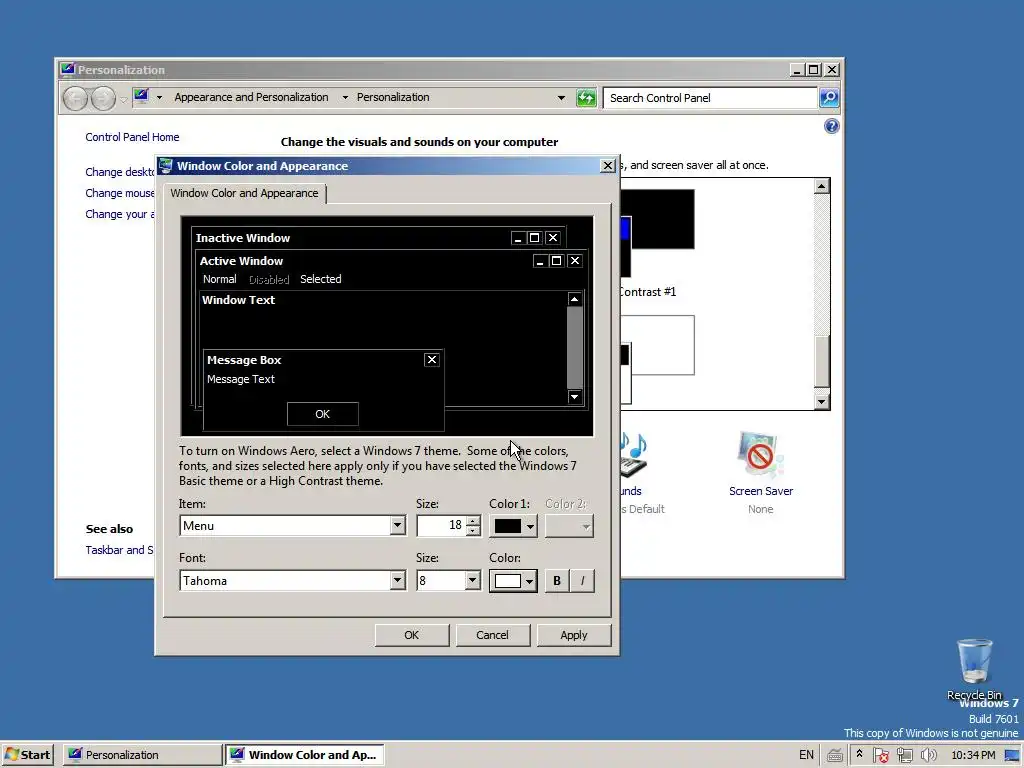Click the refresh button beside address bar

pos(586,98)
